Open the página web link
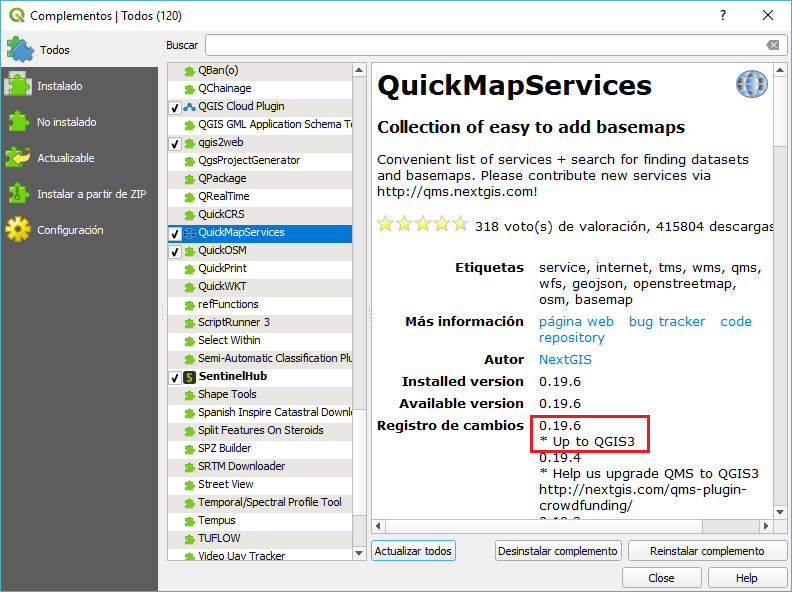Viewport: 792px width, 592px height. click(576, 321)
